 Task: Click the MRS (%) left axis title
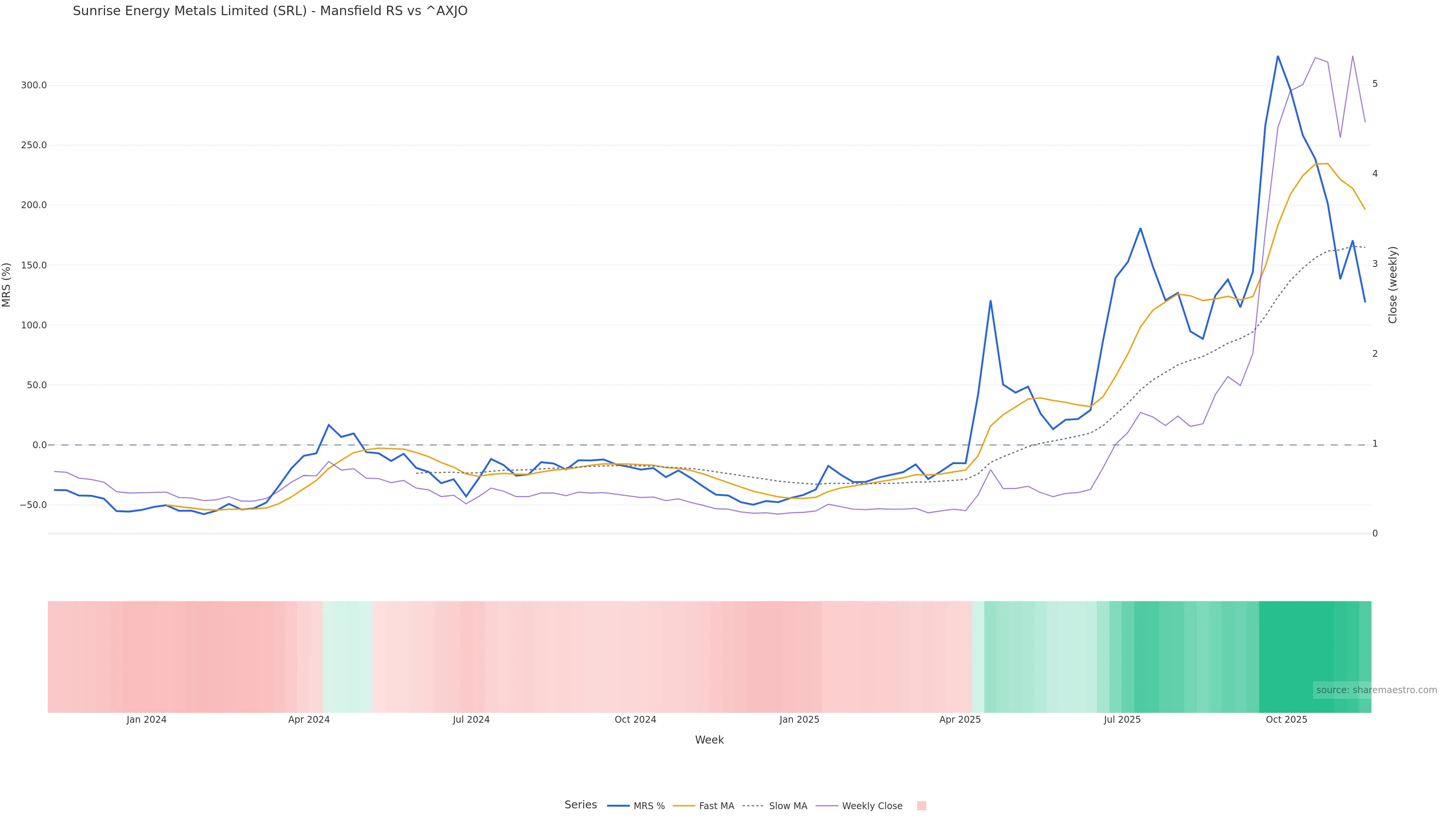[7, 285]
